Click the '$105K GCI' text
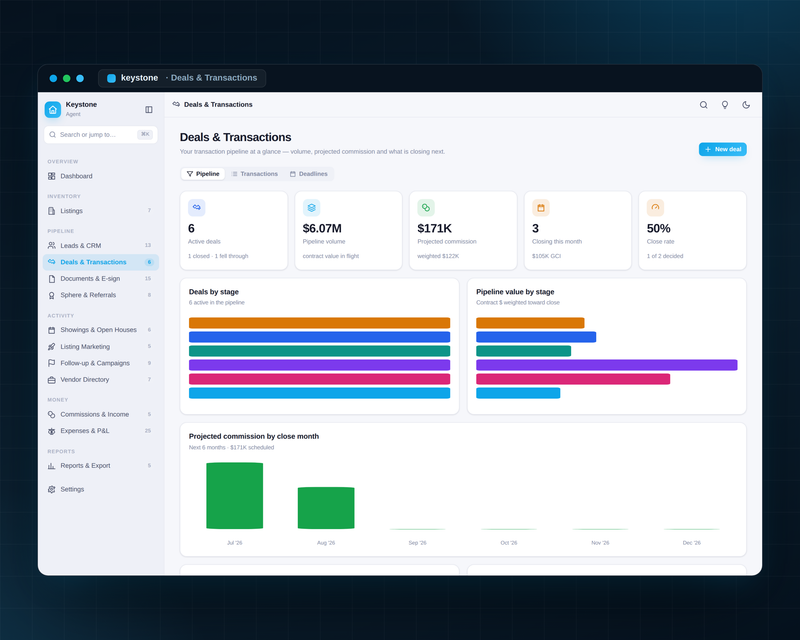800x640 pixels. 546,256
